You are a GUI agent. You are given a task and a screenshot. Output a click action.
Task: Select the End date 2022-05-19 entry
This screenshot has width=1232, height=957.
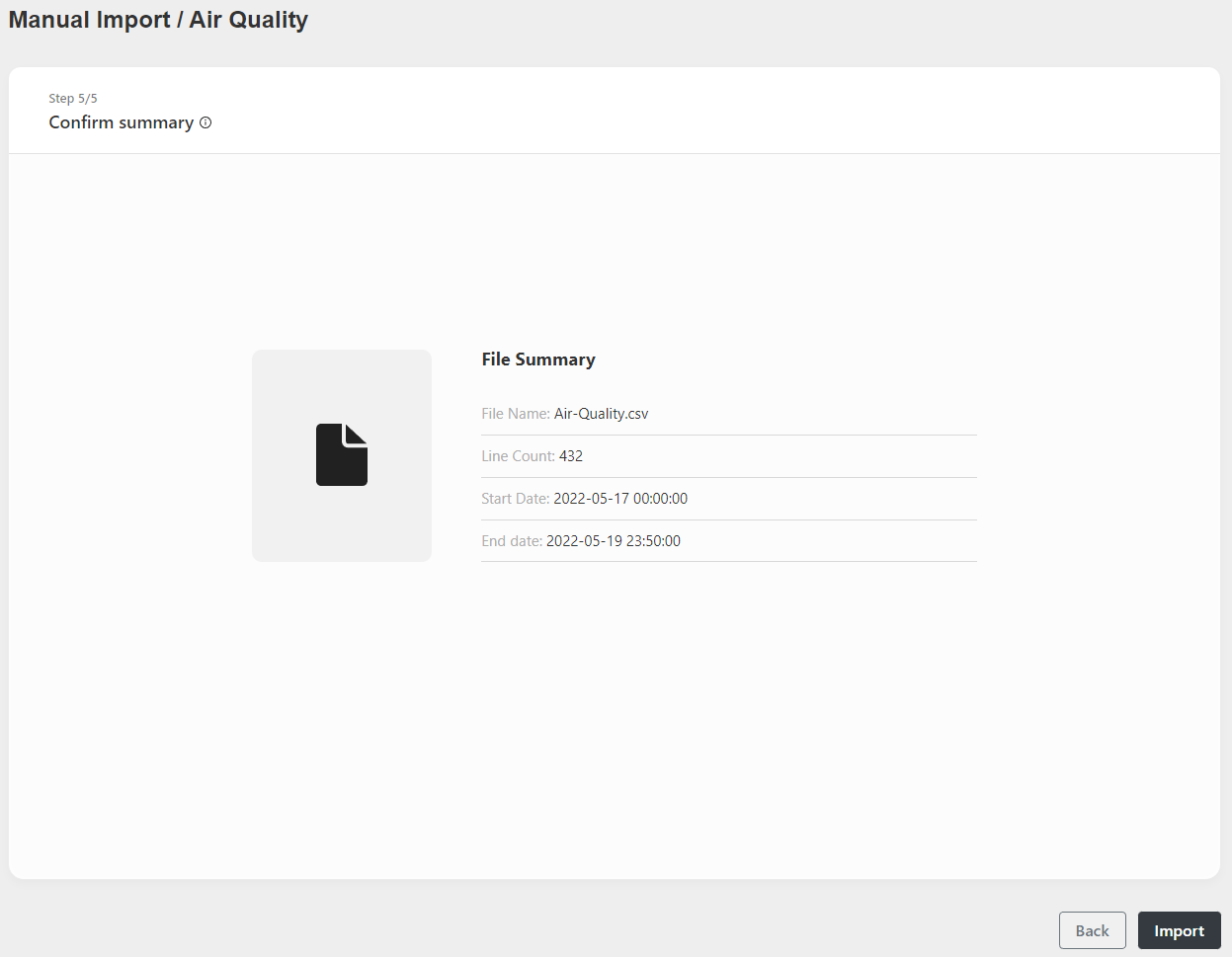613,540
